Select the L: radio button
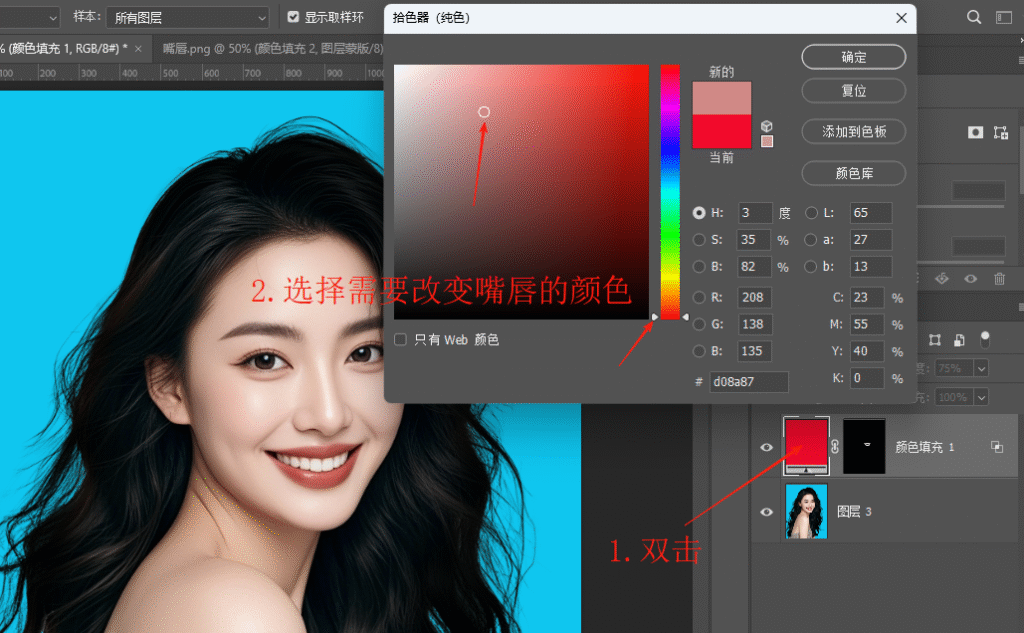1024x633 pixels. [x=811, y=213]
